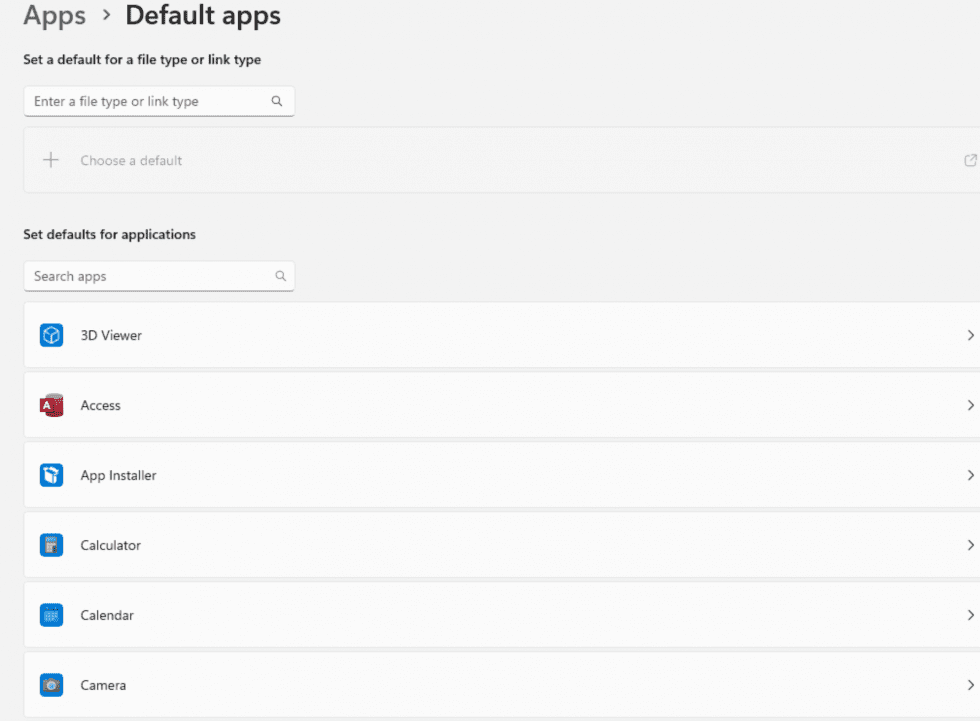The image size is (980, 721).
Task: Click the plus icon next to Choose a default
Action: coord(51,160)
